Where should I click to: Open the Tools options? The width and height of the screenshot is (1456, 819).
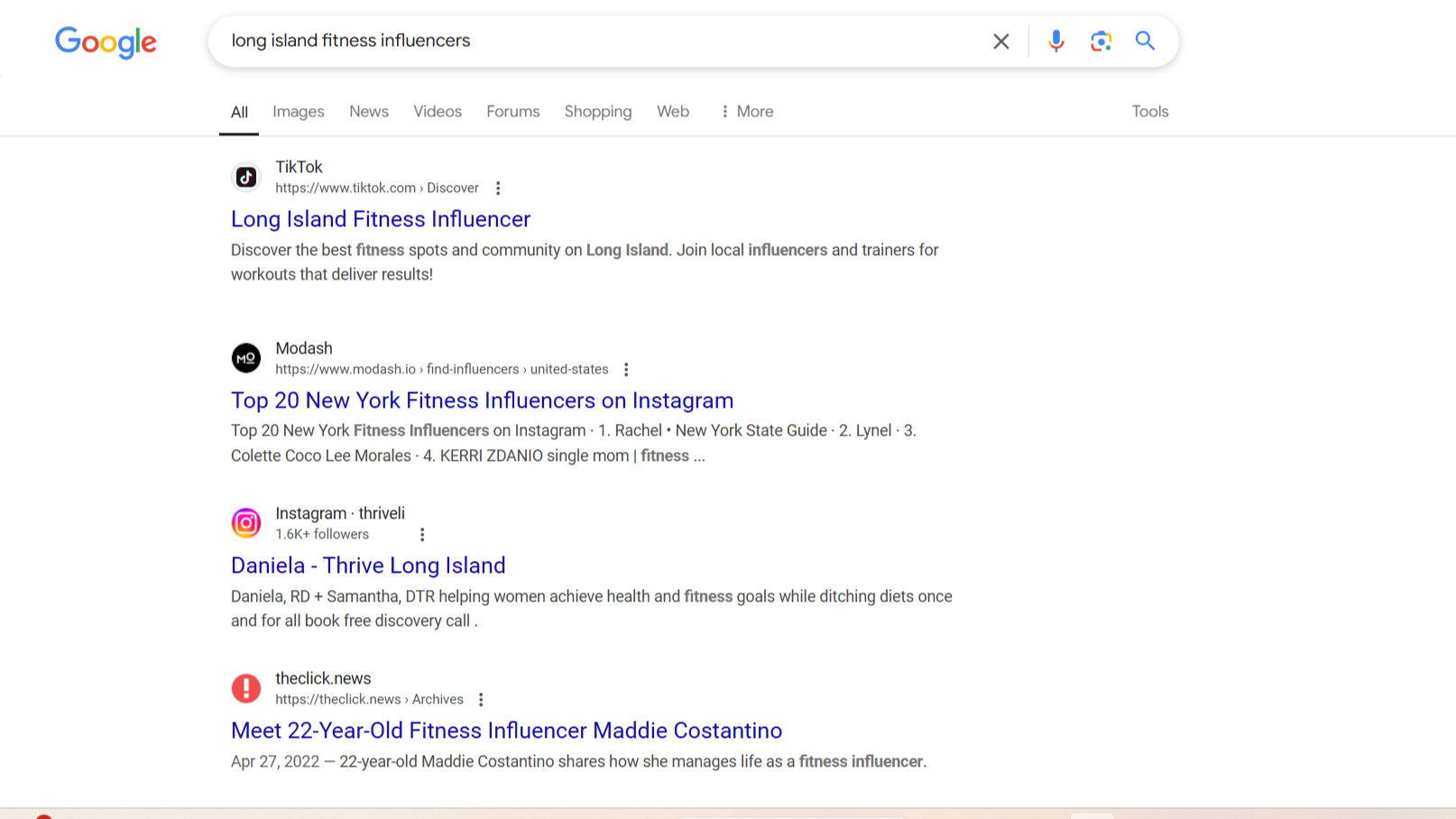coord(1150,112)
